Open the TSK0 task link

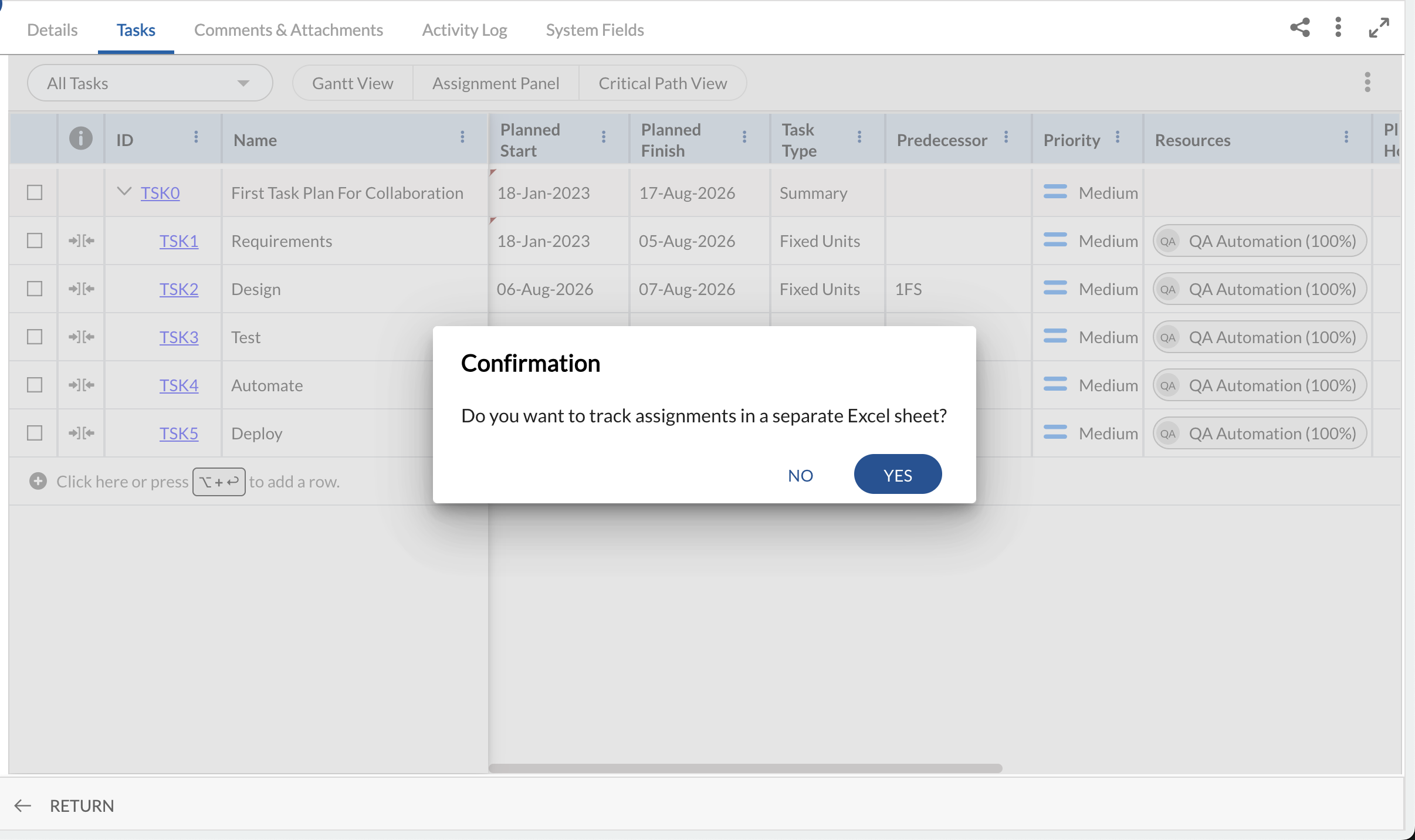160,193
